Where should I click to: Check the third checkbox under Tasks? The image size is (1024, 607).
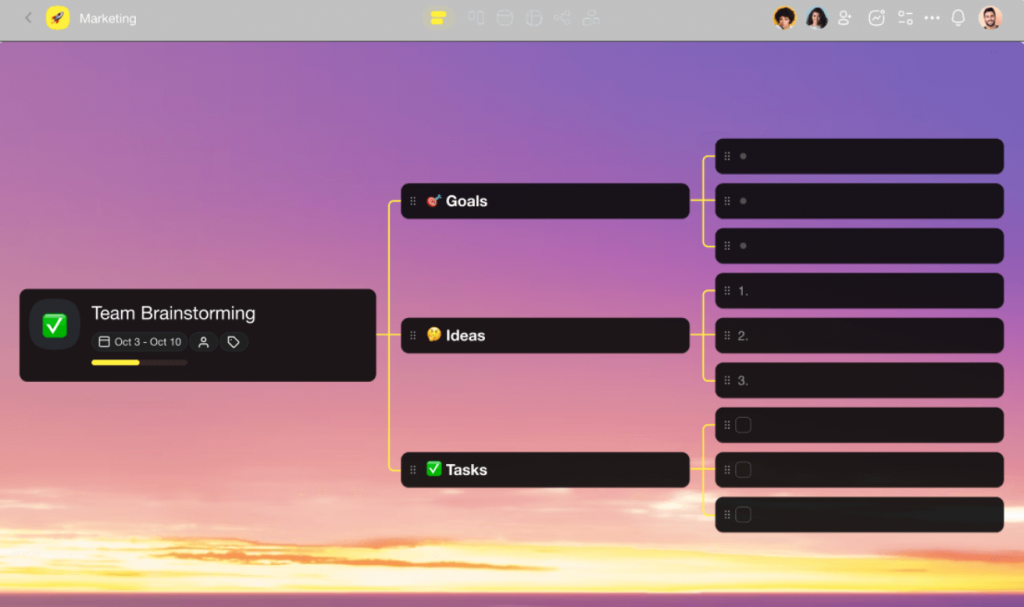743,515
